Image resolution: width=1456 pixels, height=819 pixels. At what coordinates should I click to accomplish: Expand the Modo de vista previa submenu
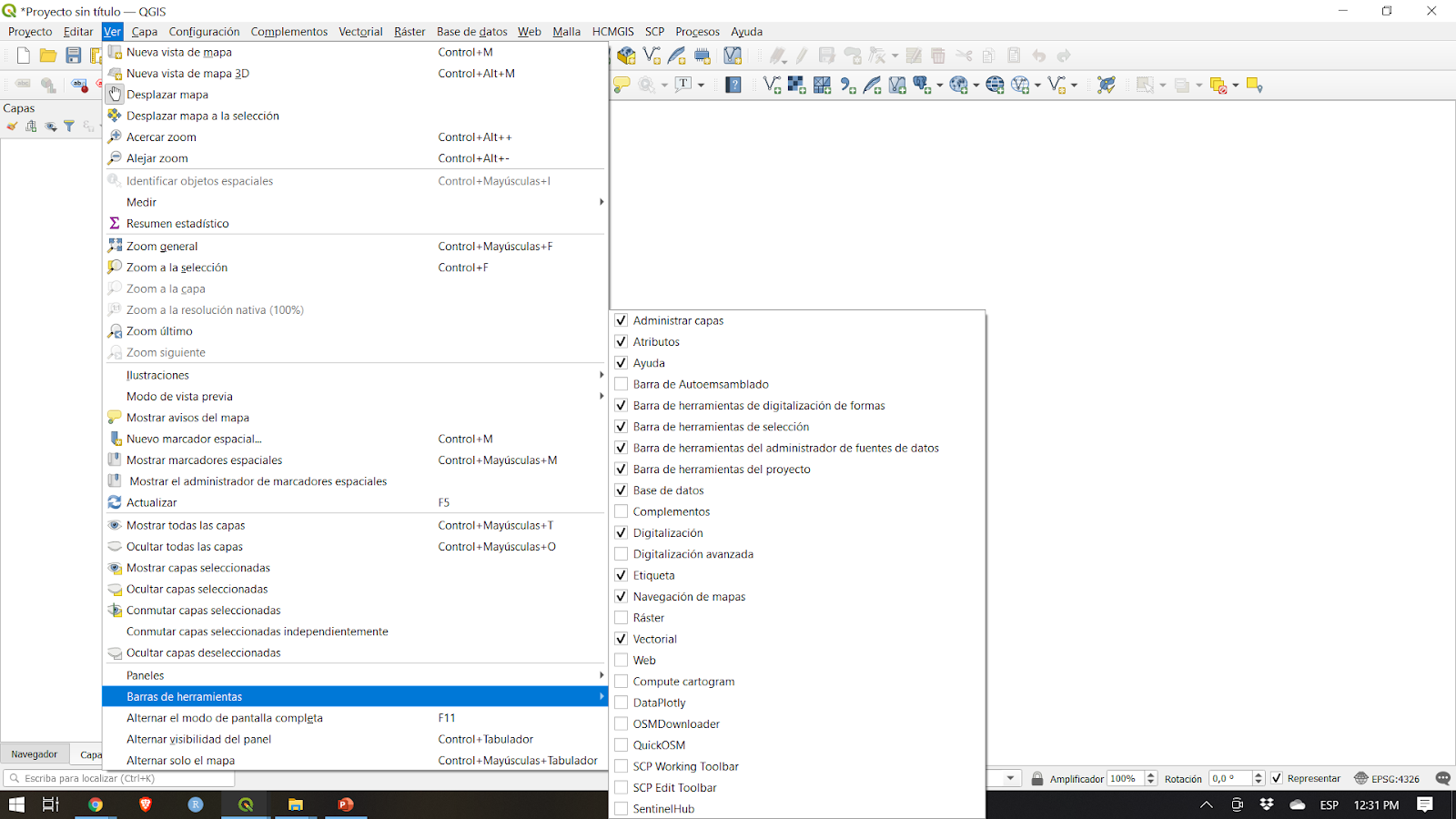pyautogui.click(x=355, y=396)
